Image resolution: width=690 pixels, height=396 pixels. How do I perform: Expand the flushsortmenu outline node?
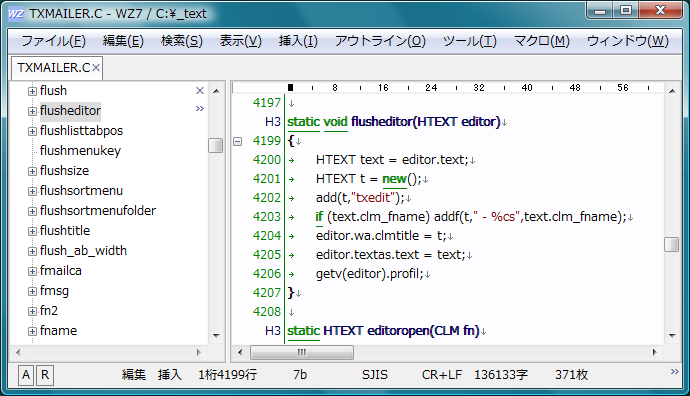pos(32,191)
